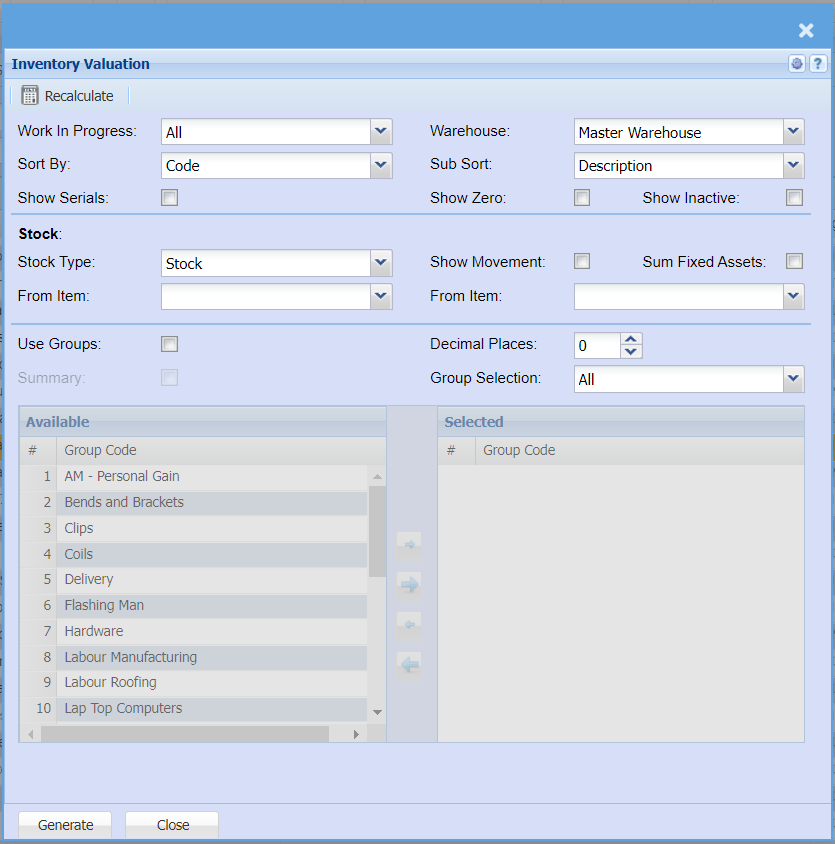Close the dialog with the white X
The height and width of the screenshot is (844, 835).
pos(806,30)
